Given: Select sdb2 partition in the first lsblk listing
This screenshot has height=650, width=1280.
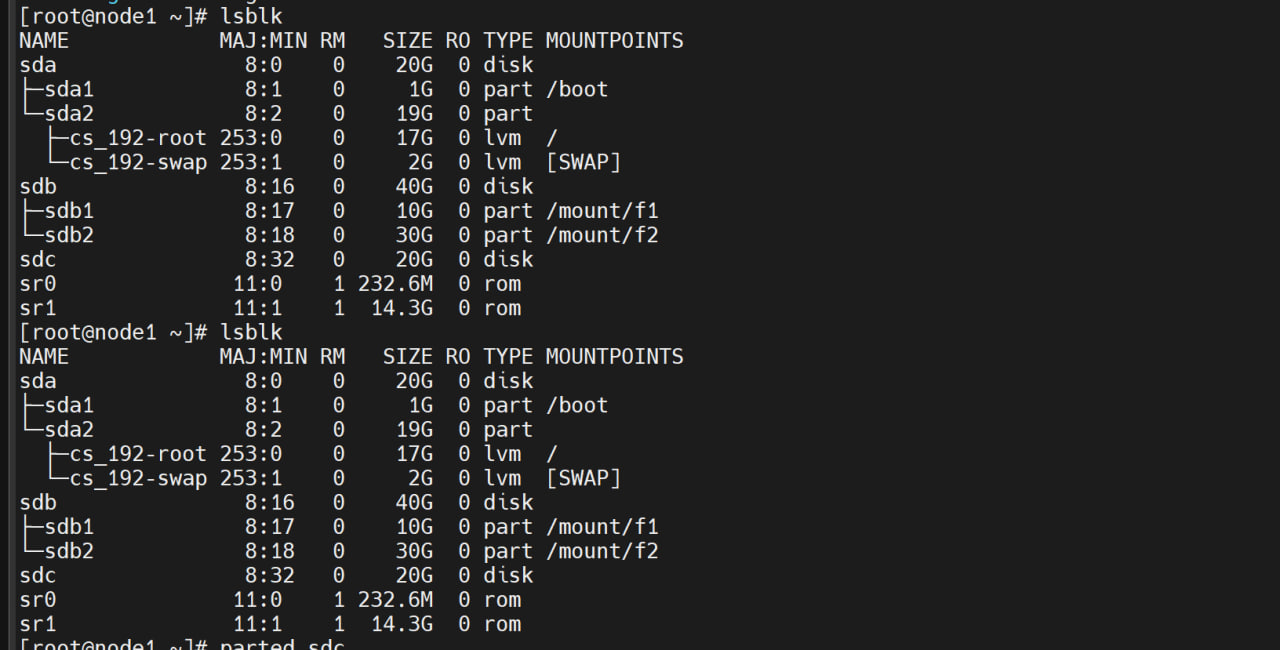Looking at the screenshot, I should pos(69,235).
